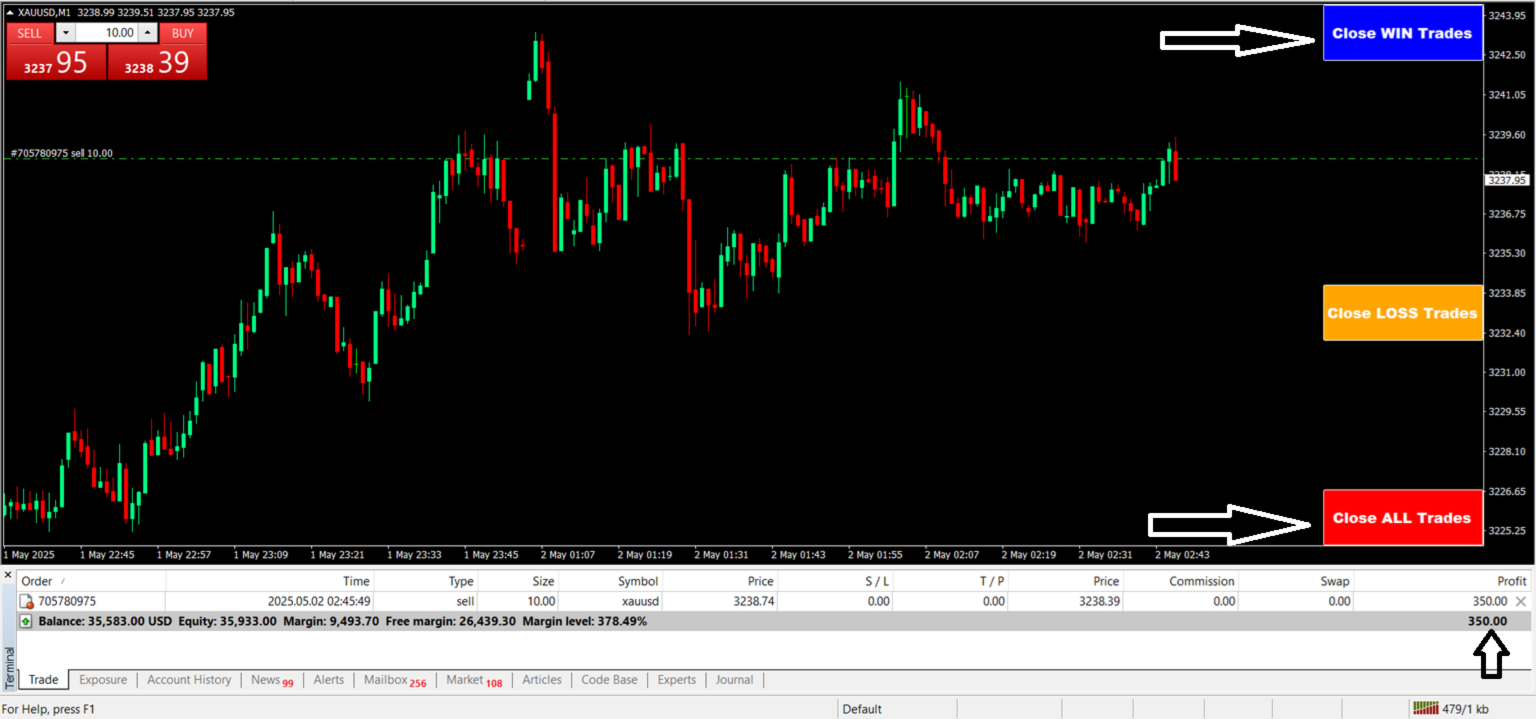Open the Market tab showing 108 items

[473, 680]
